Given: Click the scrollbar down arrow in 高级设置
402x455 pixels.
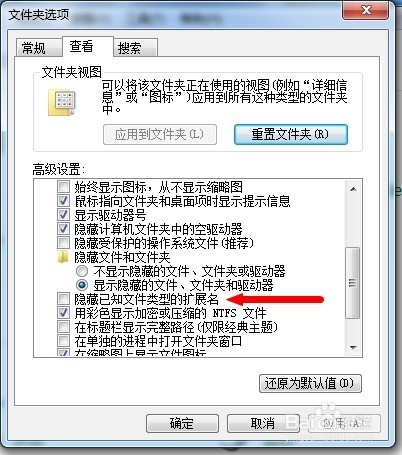Looking at the screenshot, I should coord(353,348).
